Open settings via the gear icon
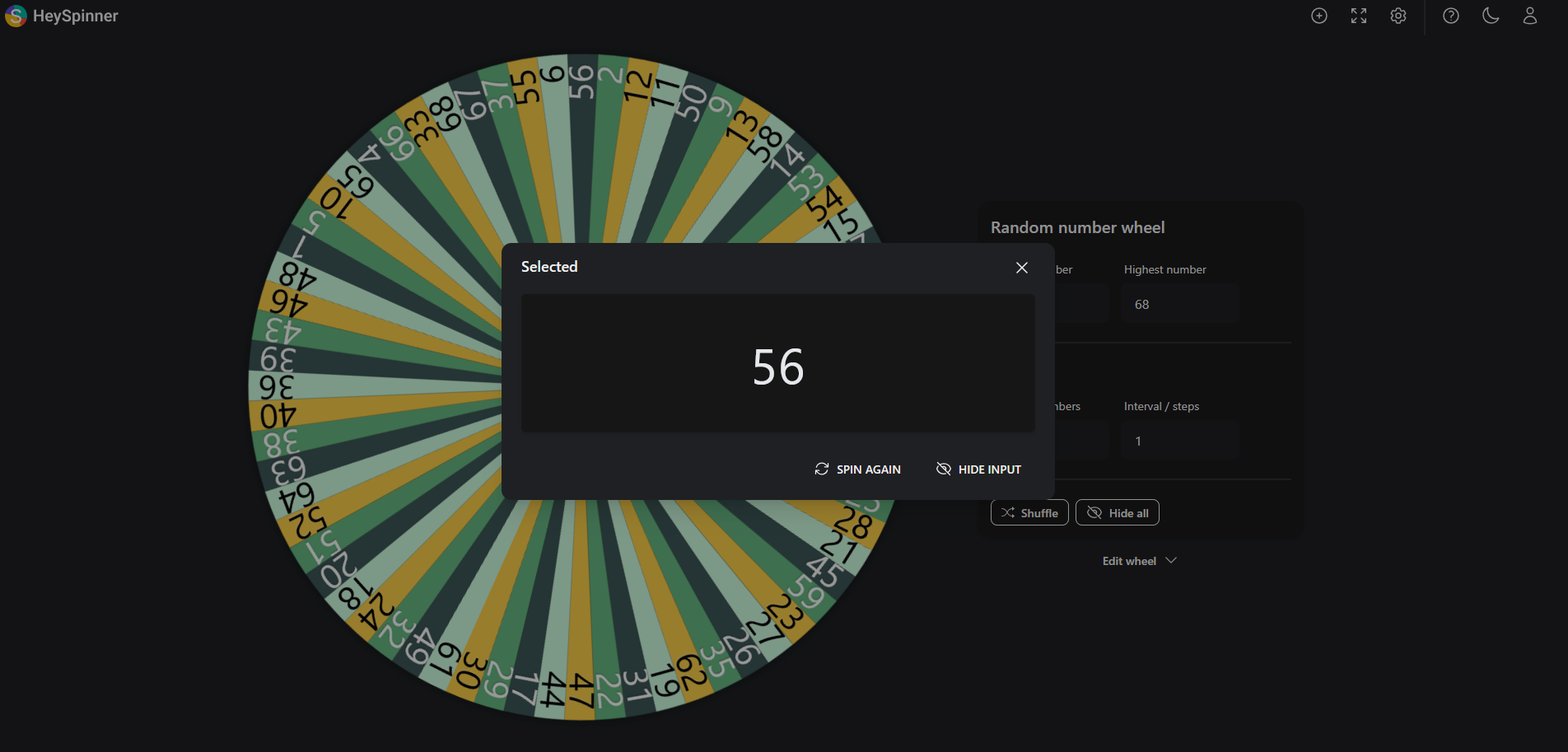1568x752 pixels. click(x=1398, y=16)
